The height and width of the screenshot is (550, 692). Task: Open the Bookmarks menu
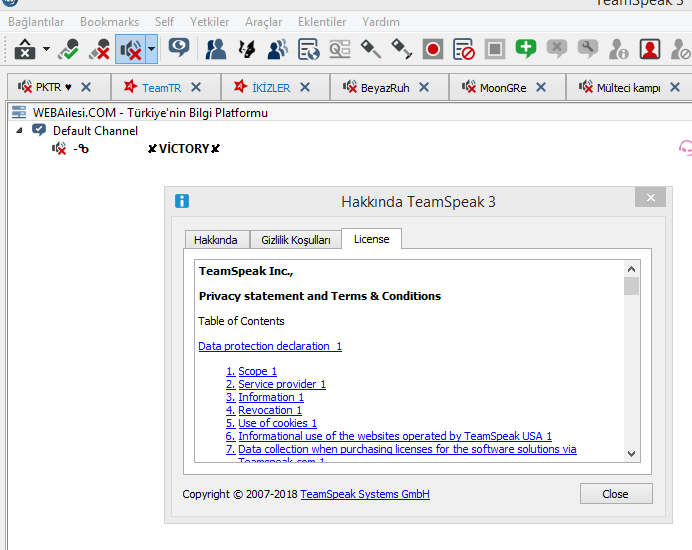[x=109, y=22]
